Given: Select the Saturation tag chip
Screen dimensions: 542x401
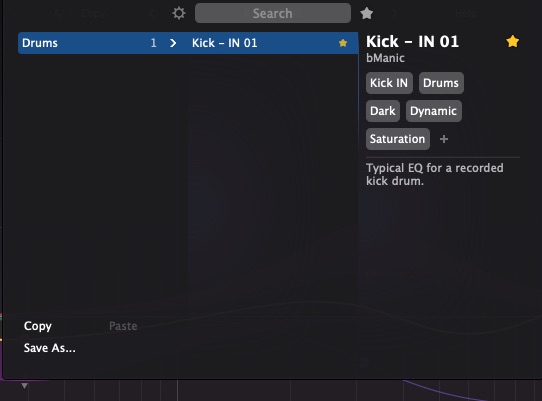Looking at the screenshot, I should point(398,139).
